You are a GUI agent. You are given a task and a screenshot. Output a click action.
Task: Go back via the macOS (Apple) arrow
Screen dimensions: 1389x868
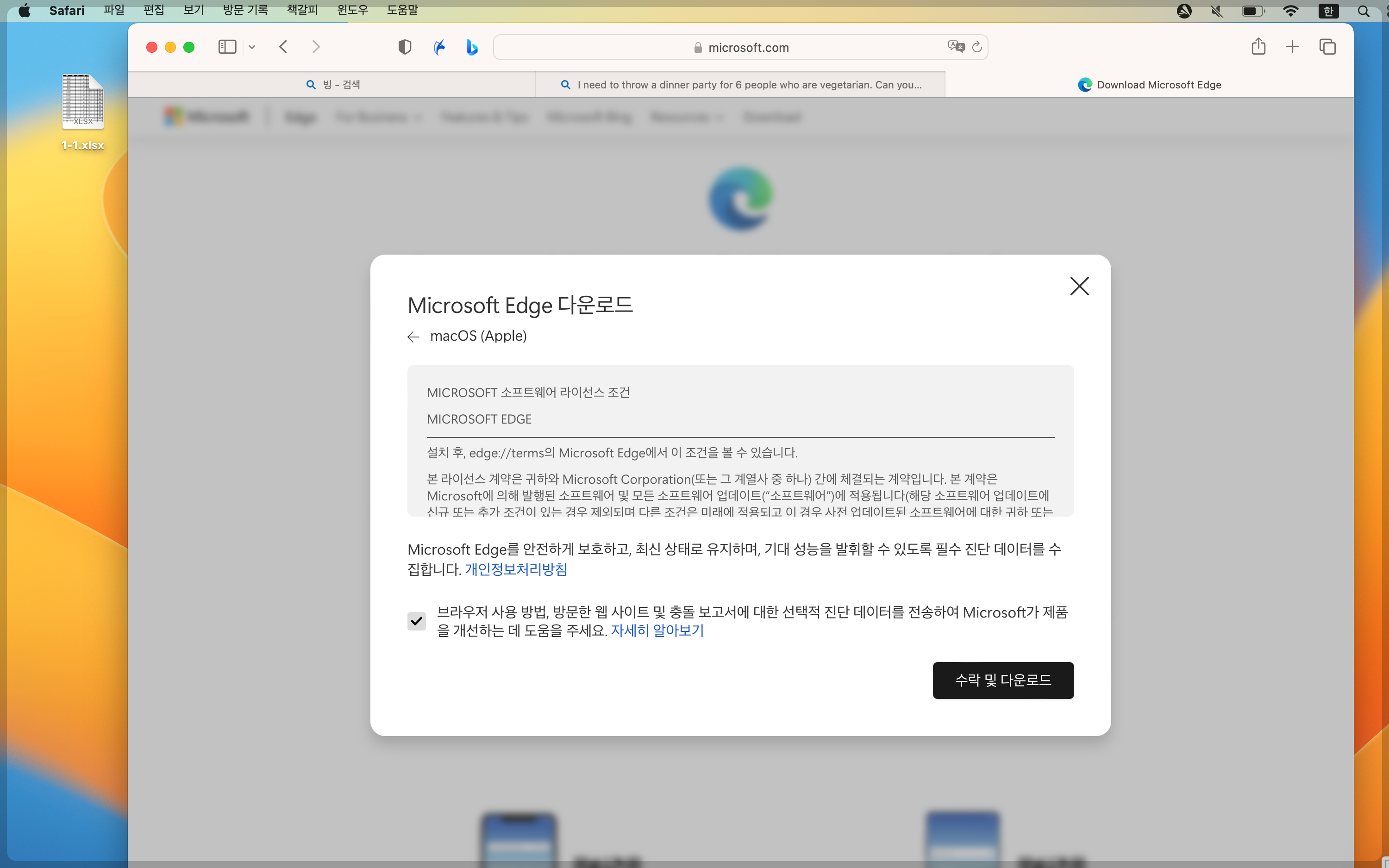coord(413,337)
